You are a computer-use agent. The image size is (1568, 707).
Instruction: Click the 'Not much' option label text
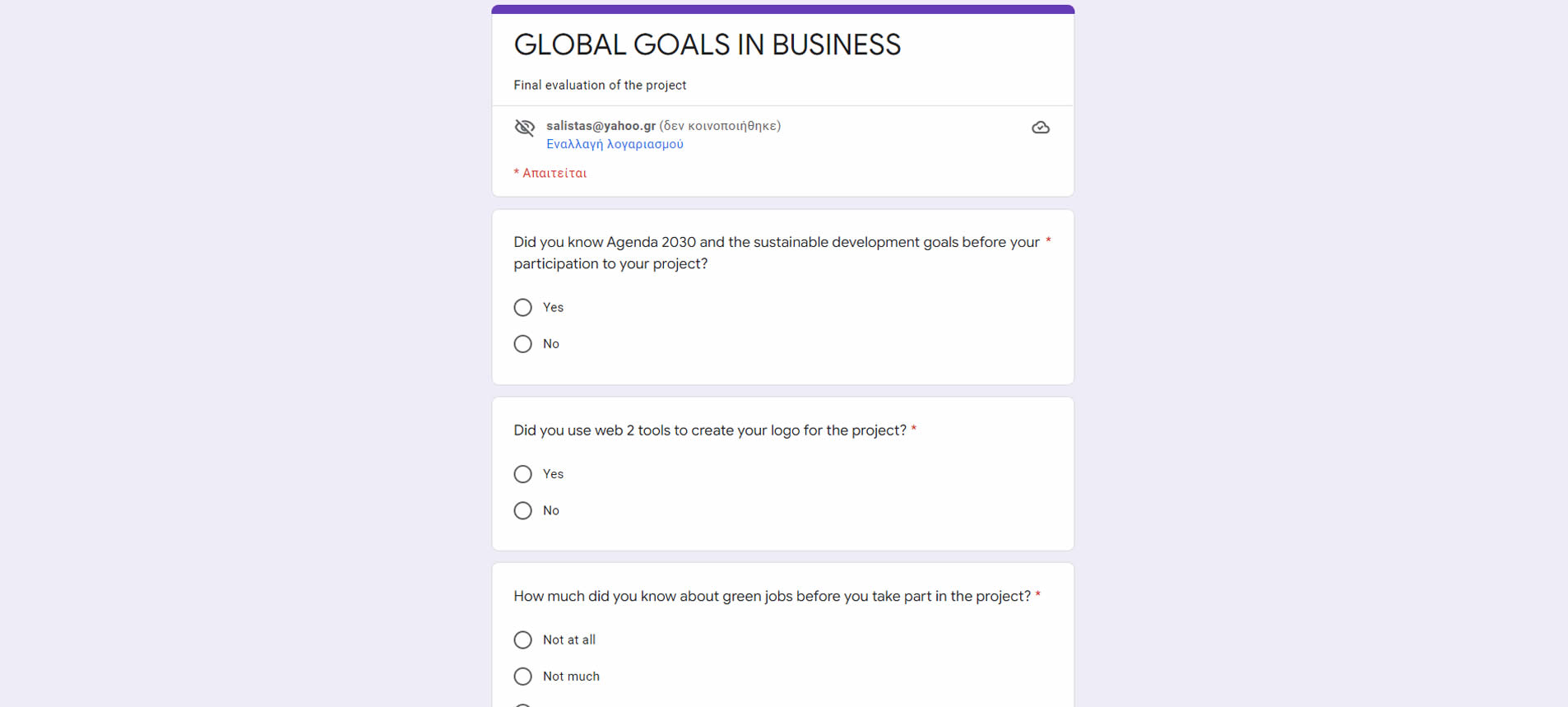(571, 677)
